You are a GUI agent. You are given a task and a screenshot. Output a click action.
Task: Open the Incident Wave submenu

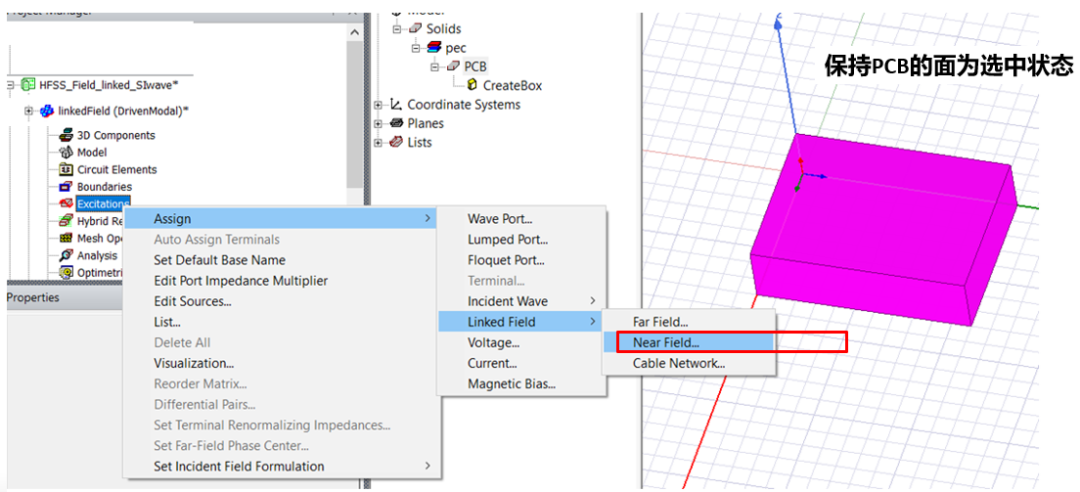coord(521,301)
